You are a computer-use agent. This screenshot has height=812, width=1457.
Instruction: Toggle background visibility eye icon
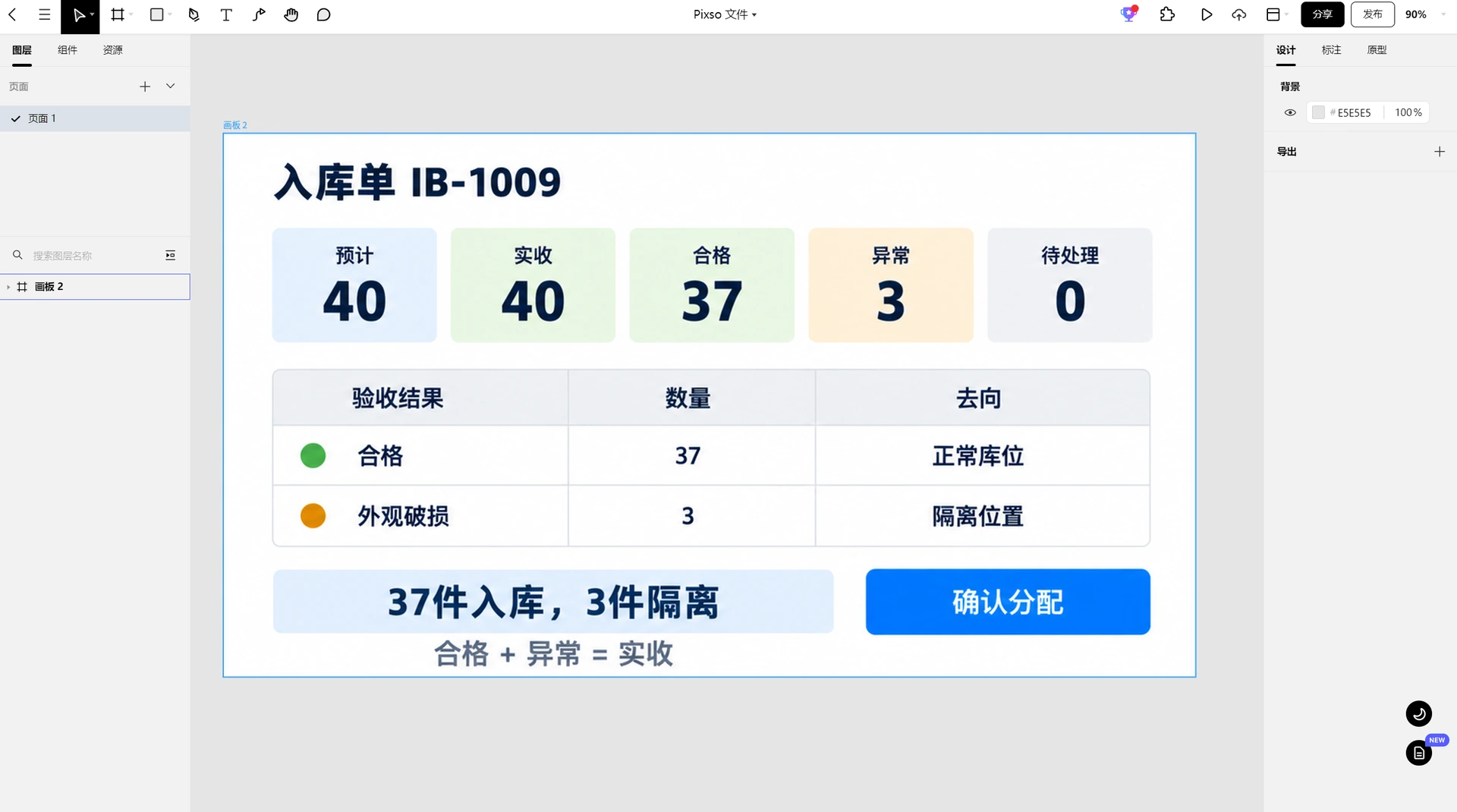(1290, 112)
